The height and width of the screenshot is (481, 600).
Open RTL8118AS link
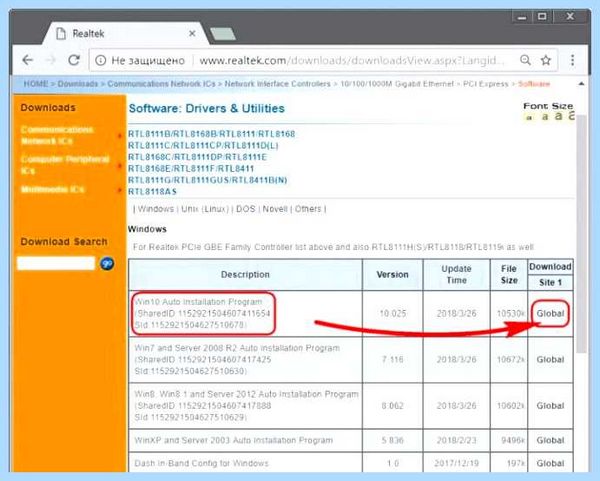coord(152,191)
